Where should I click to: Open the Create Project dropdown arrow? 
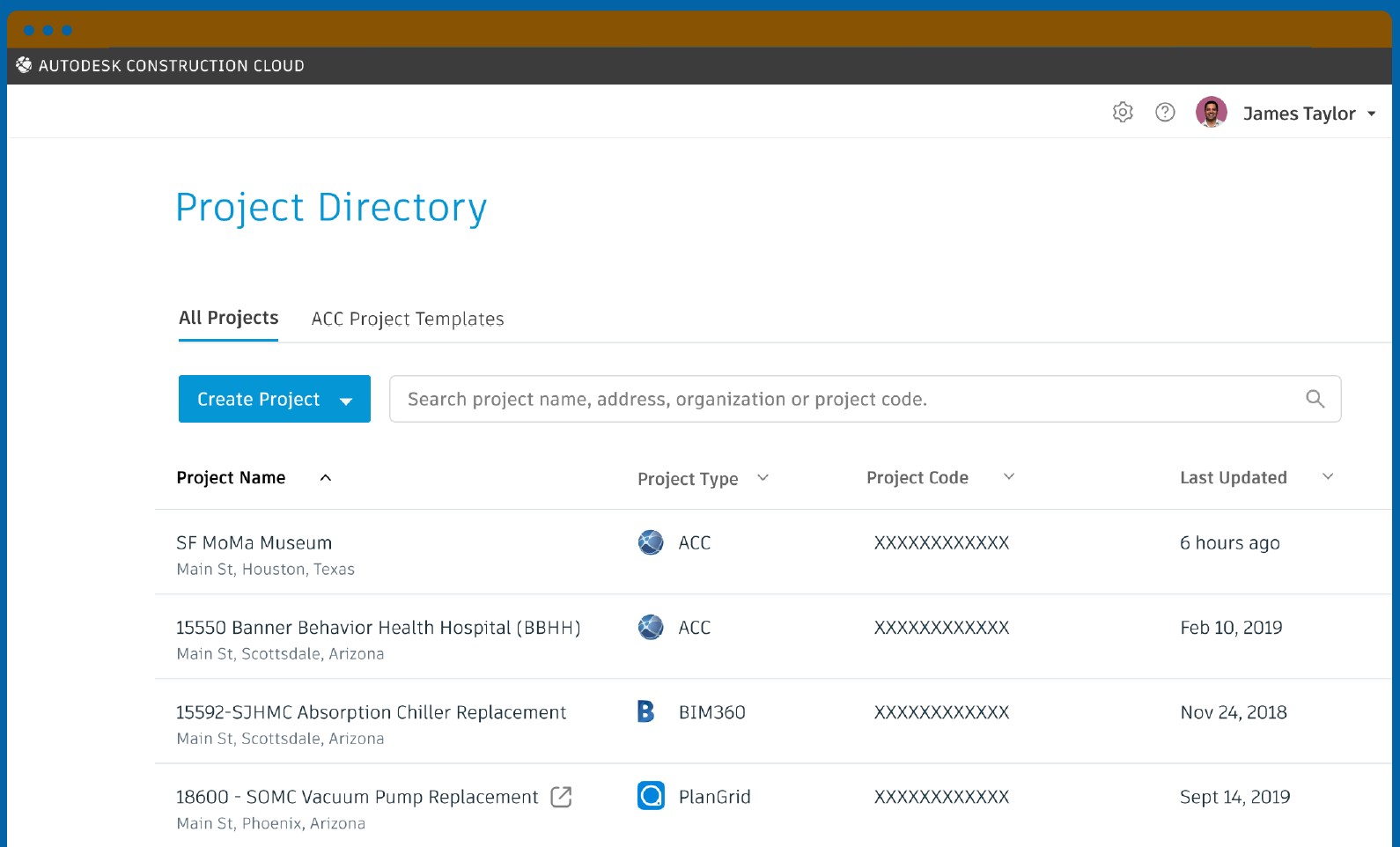(346, 401)
